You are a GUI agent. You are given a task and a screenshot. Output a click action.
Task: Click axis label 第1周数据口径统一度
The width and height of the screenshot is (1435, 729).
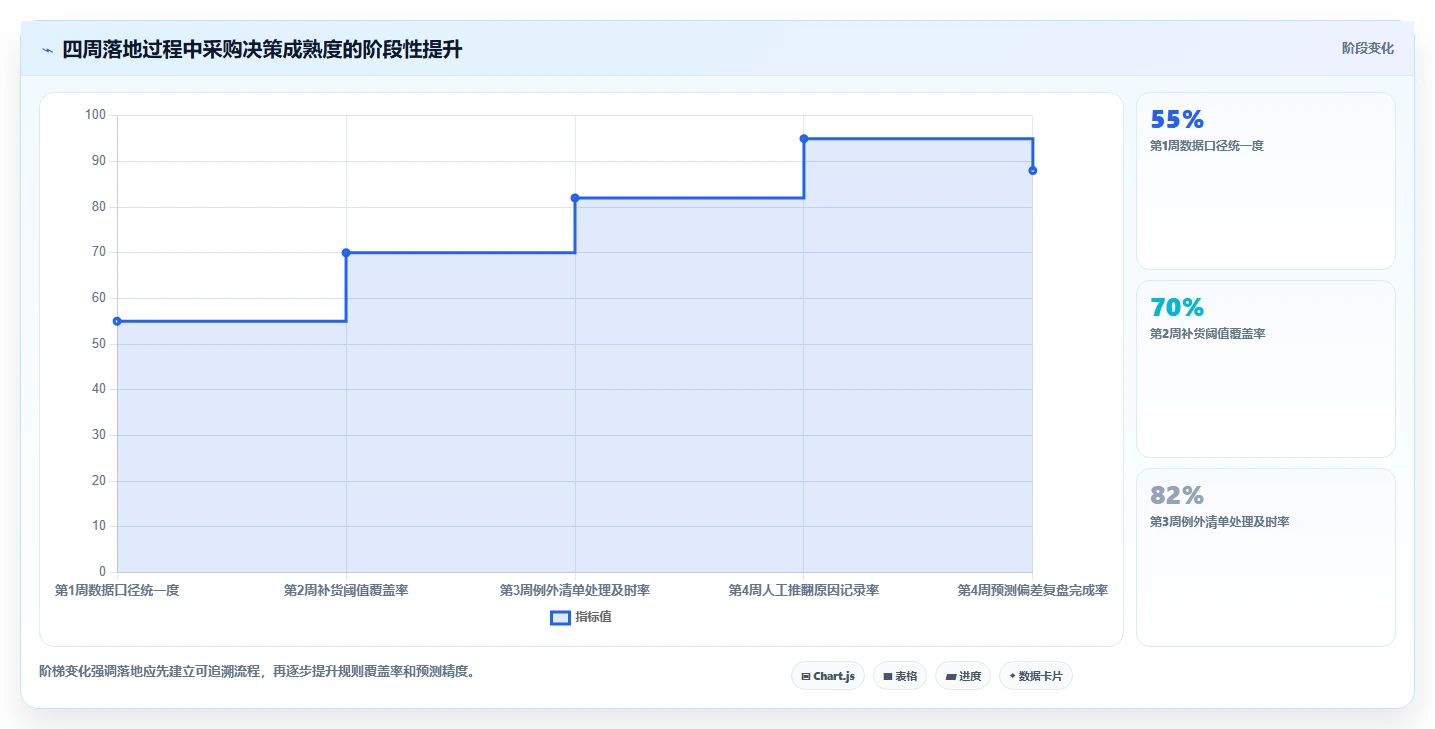tap(117, 591)
